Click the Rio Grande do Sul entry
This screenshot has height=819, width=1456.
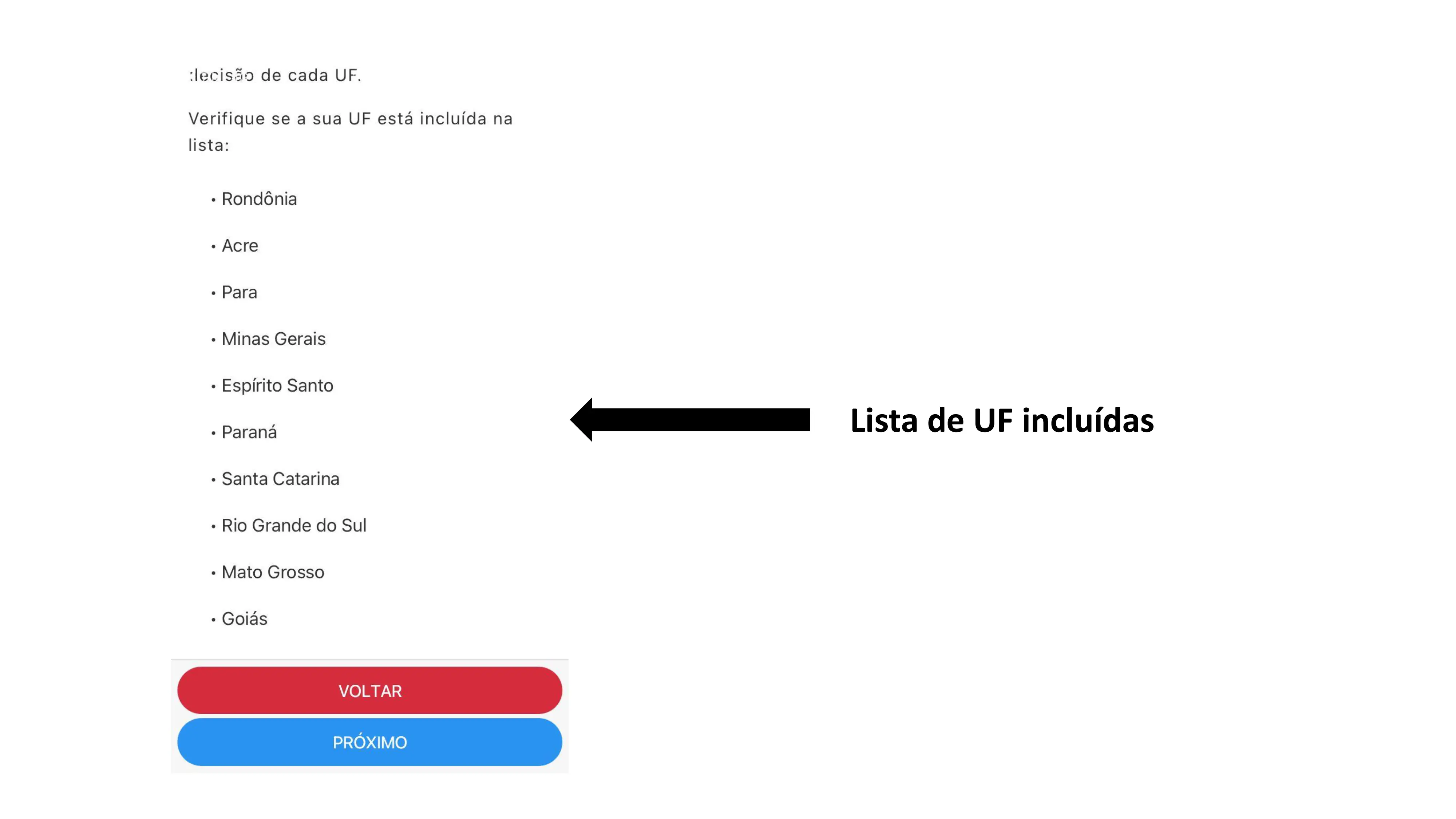point(294,526)
